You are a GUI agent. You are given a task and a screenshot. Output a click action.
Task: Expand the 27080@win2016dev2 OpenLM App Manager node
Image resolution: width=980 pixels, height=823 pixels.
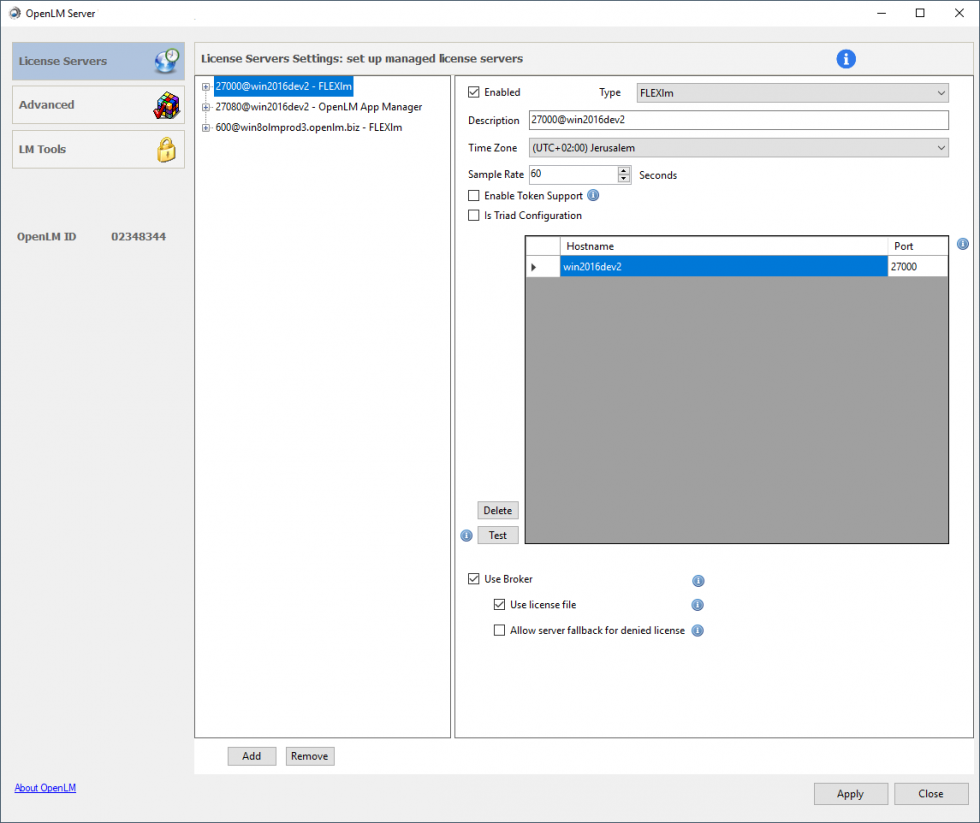pos(206,107)
